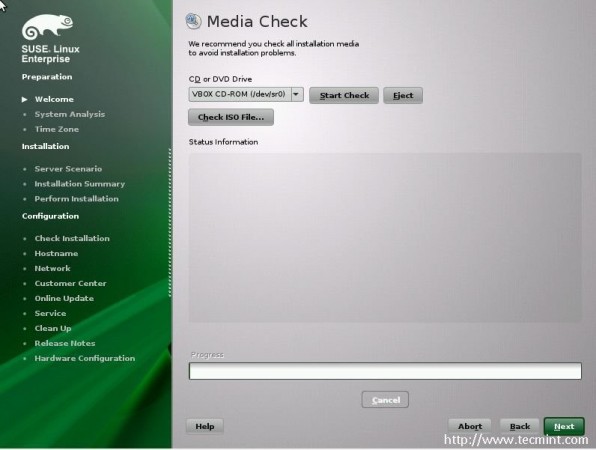The image size is (596, 450).
Task: Select Hostname step
Action: (x=56, y=254)
